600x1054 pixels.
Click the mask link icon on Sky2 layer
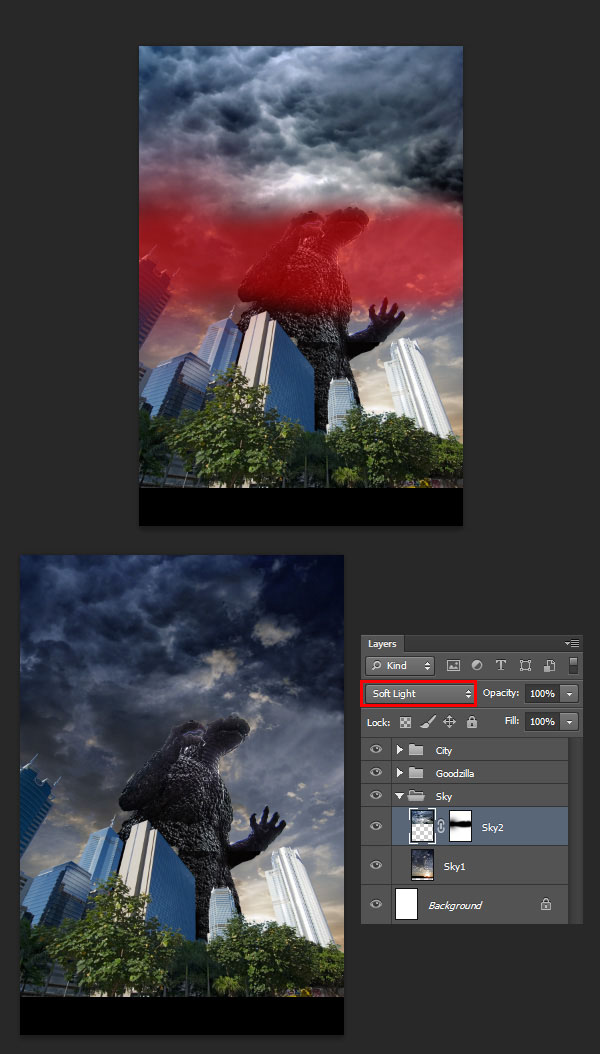point(441,827)
